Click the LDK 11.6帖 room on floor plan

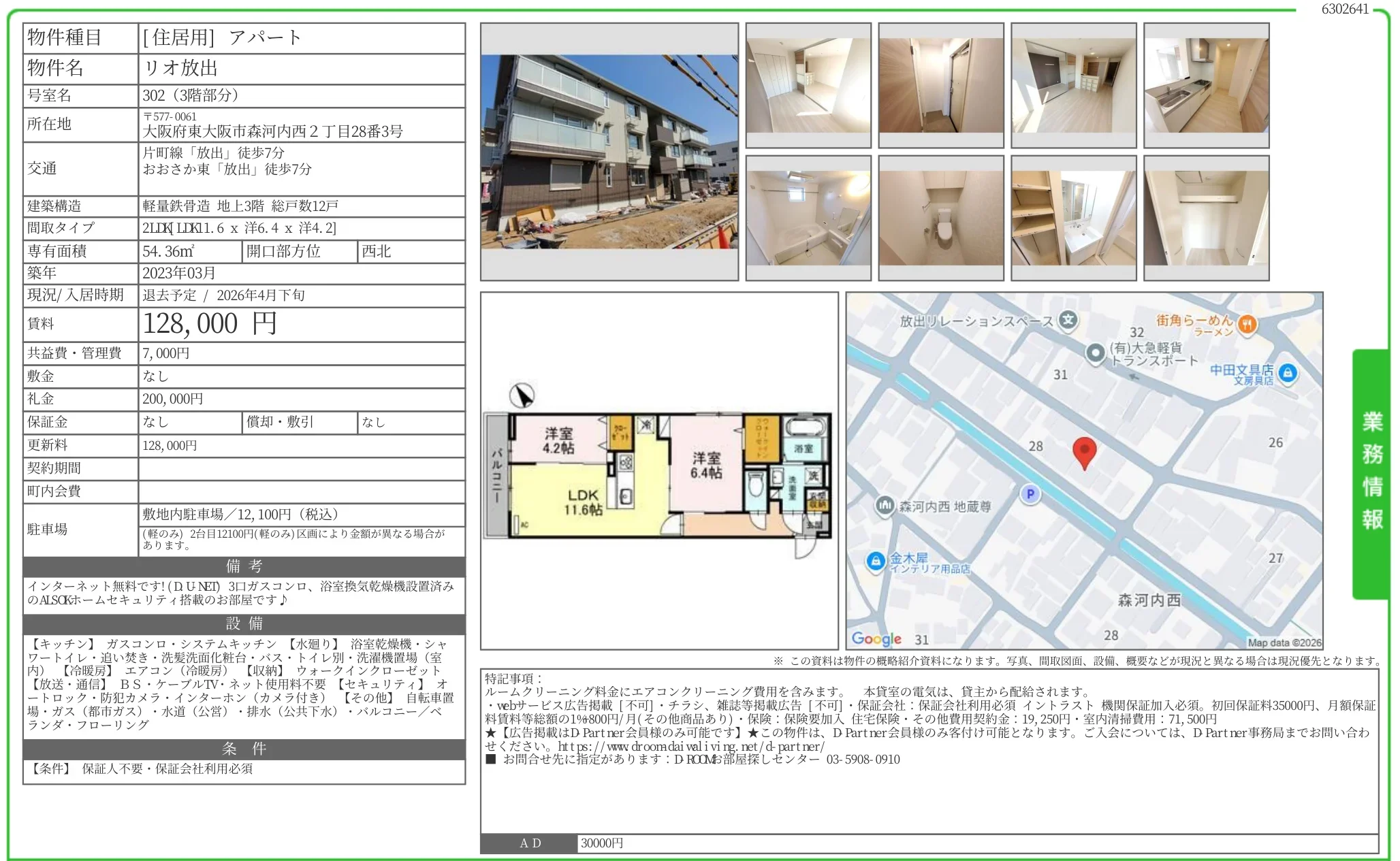(x=582, y=502)
